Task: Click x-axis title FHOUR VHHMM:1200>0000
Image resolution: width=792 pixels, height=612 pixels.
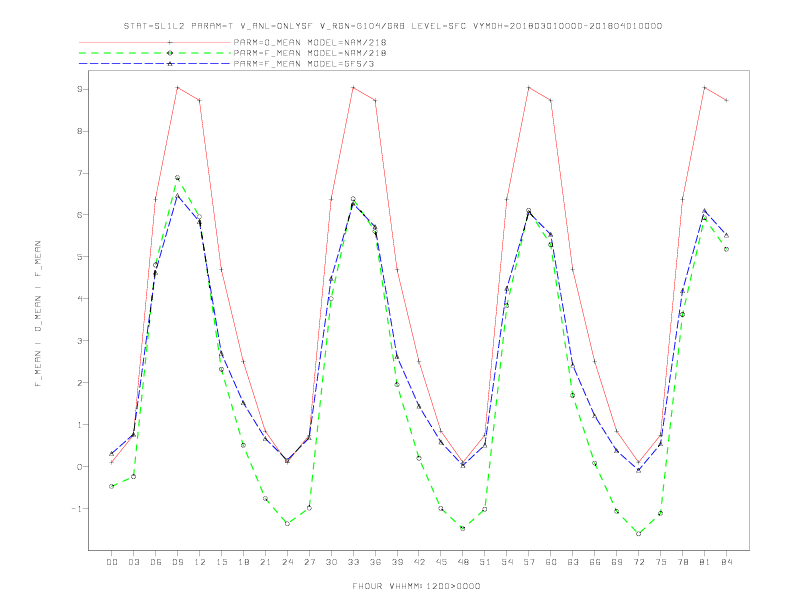Action: pyautogui.click(x=416, y=586)
